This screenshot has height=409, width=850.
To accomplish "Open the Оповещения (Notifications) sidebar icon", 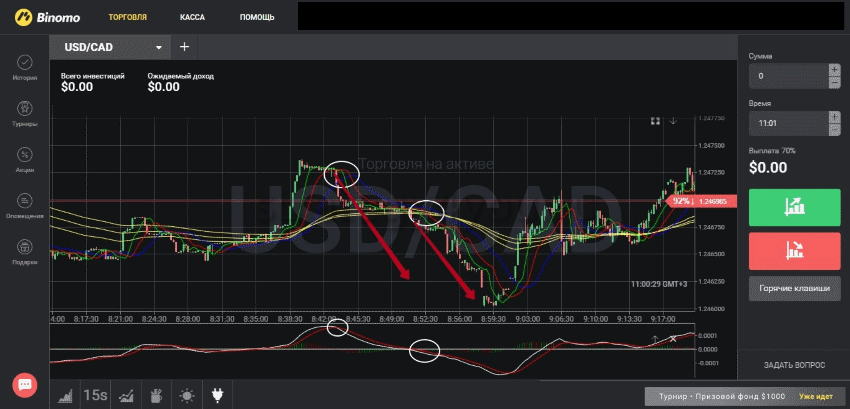I will (25, 202).
